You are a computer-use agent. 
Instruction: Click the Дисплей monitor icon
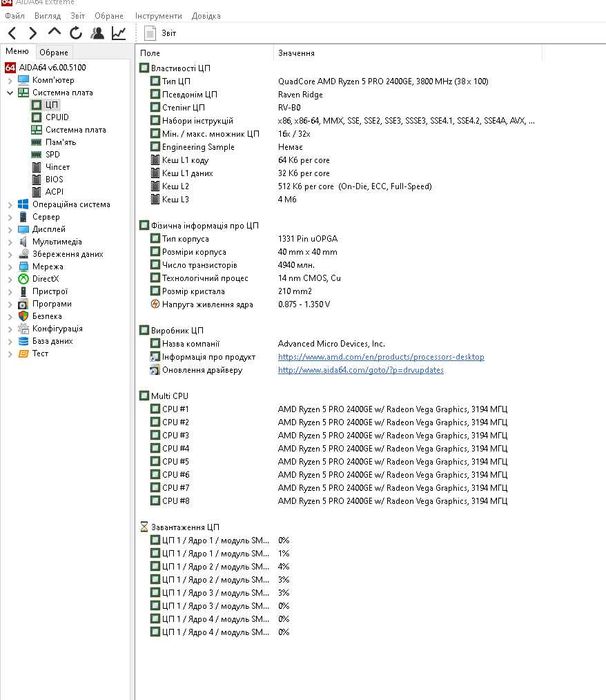[x=23, y=229]
